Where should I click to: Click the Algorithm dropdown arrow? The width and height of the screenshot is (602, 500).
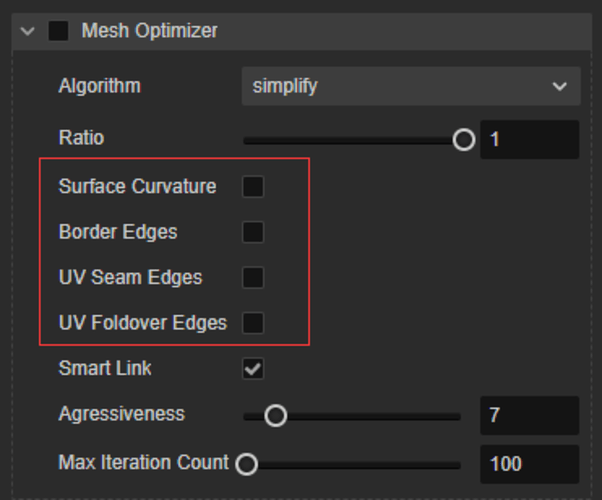[560, 87]
